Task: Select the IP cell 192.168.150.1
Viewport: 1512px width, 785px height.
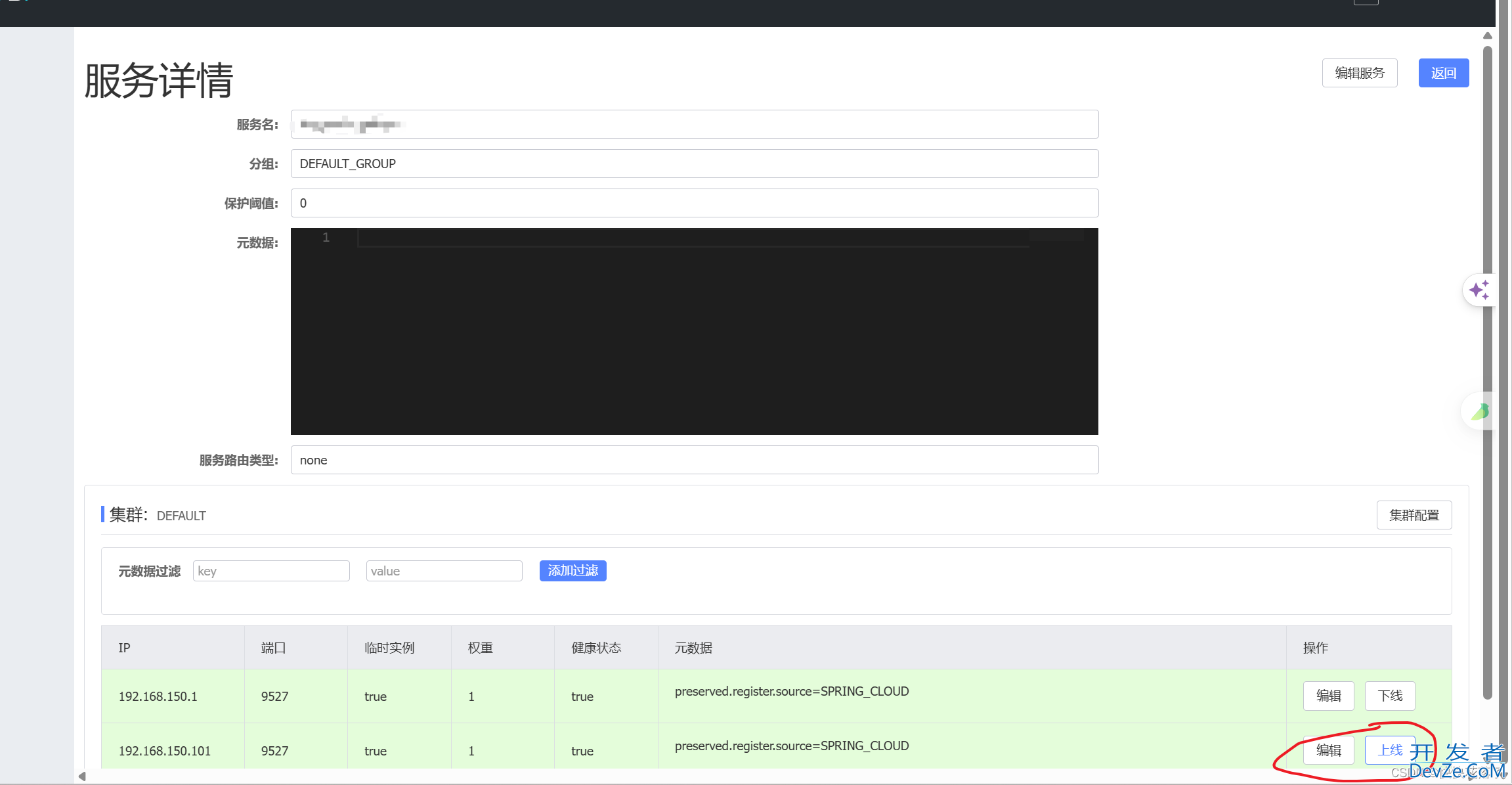Action: 158,696
